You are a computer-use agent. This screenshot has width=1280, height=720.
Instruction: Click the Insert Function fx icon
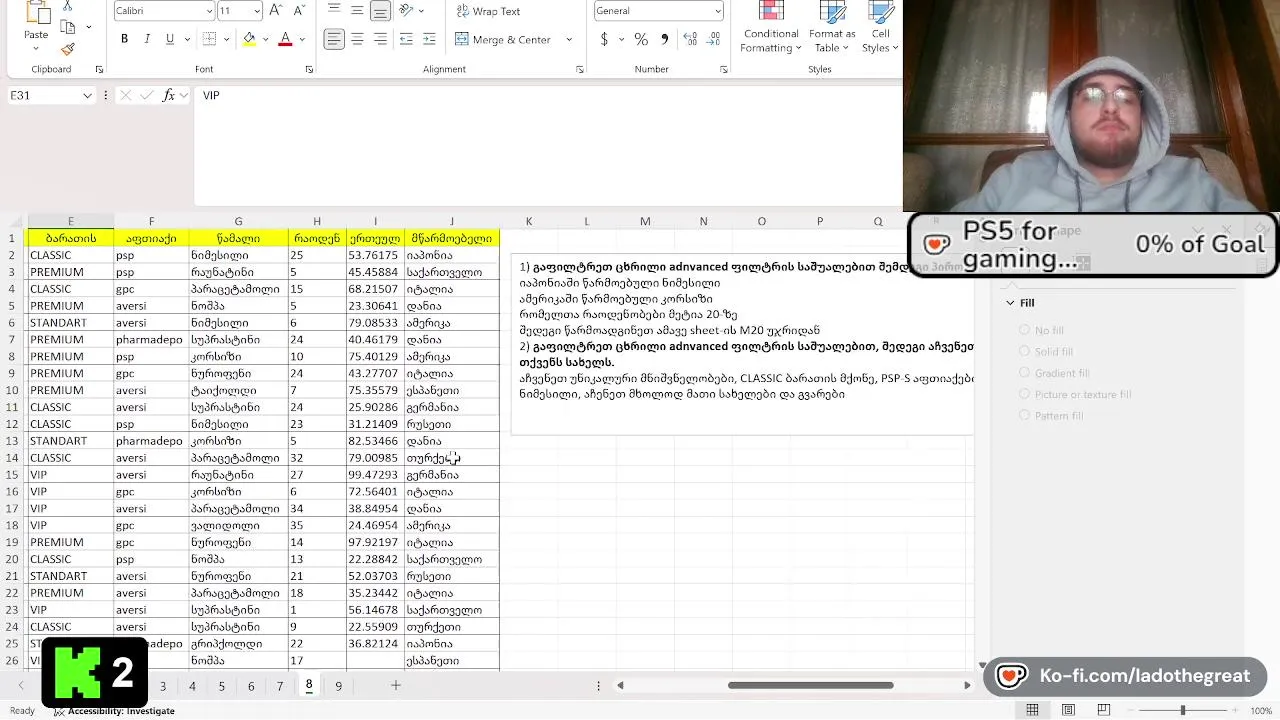pyautogui.click(x=169, y=95)
